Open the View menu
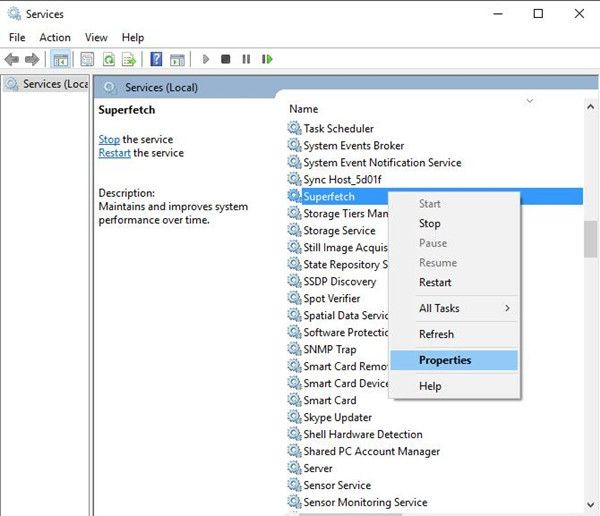600x516 pixels. point(96,37)
